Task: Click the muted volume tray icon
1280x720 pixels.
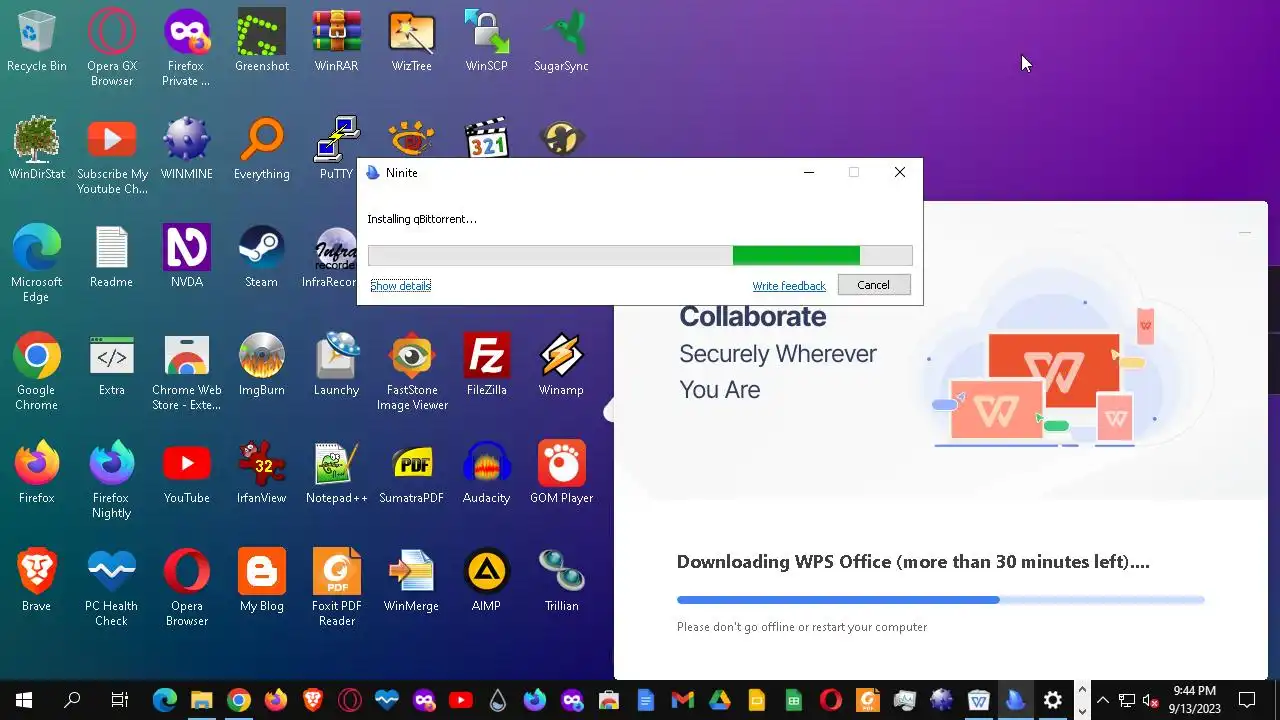Action: coord(1151,700)
